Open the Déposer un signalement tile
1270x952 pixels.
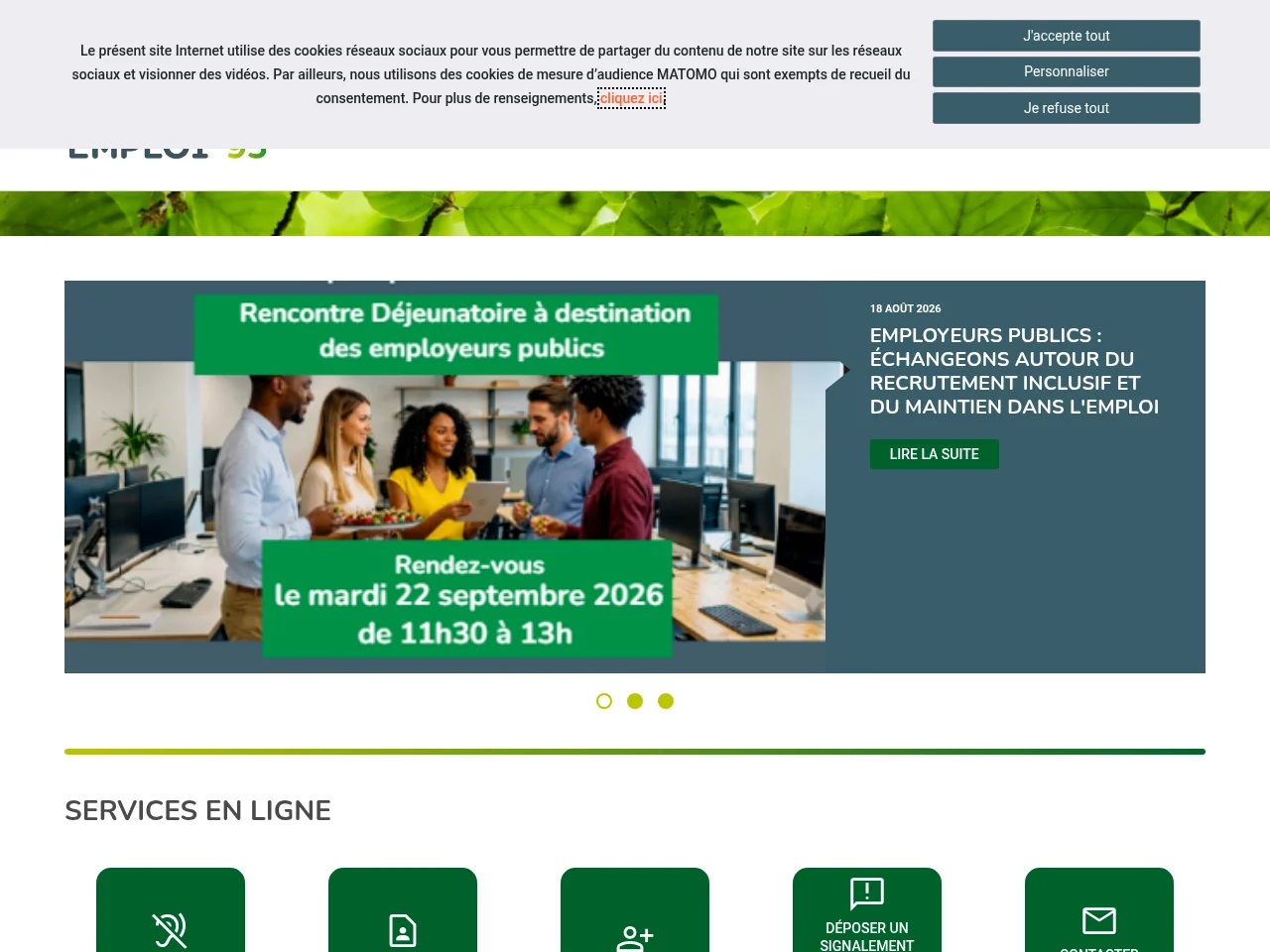(867, 910)
